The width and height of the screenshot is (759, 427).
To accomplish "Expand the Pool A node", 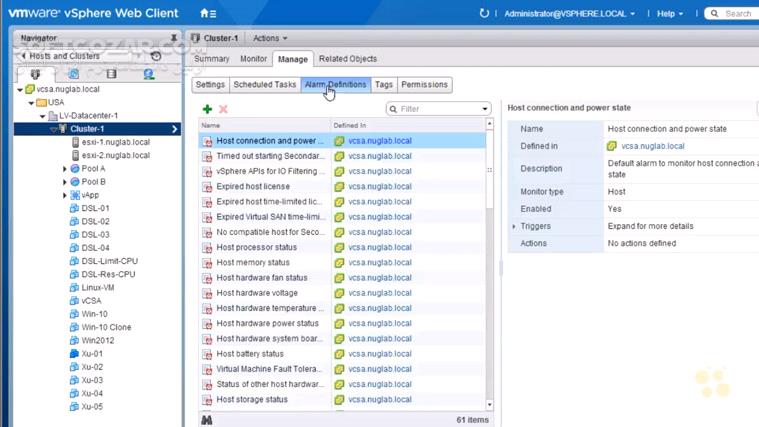I will 64,169.
